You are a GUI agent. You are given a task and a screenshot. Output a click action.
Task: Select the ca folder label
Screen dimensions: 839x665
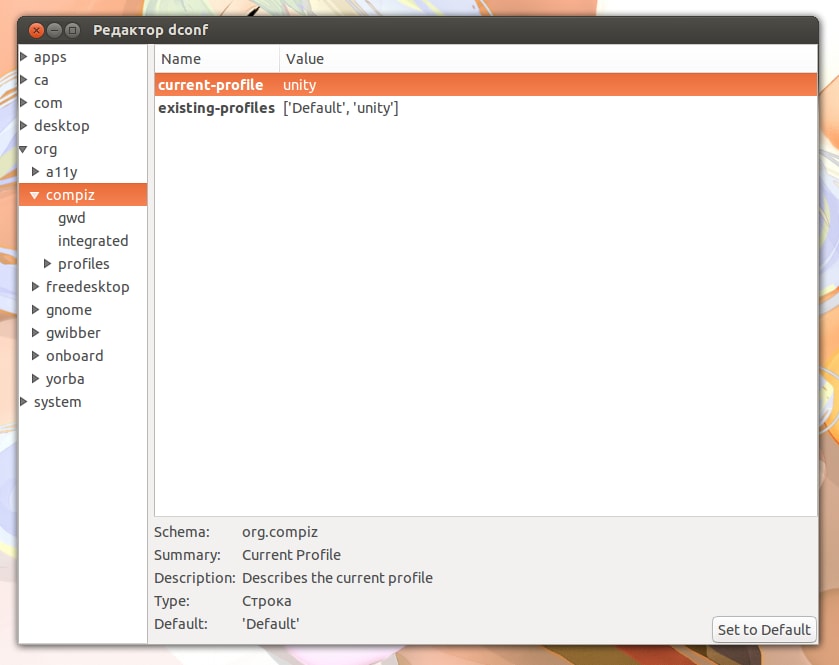(41, 80)
